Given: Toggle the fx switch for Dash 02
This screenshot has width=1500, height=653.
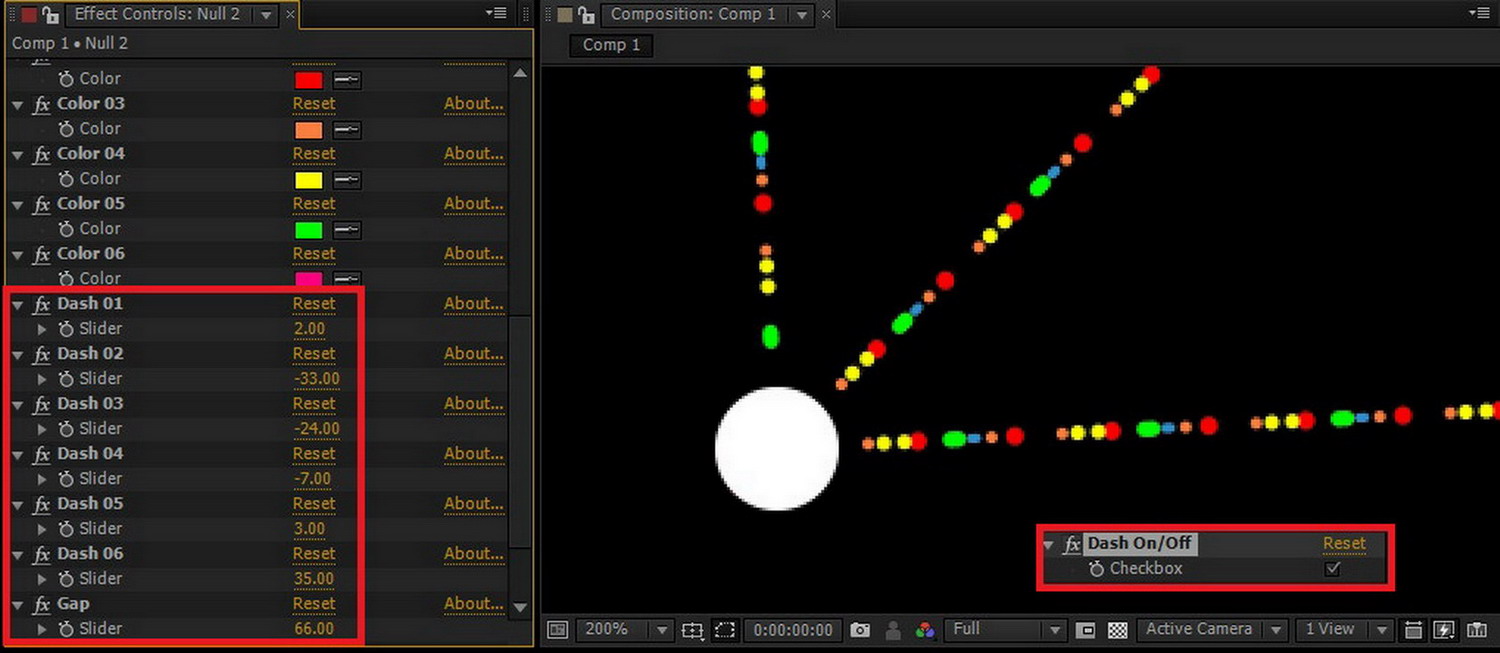Looking at the screenshot, I should tap(41, 354).
